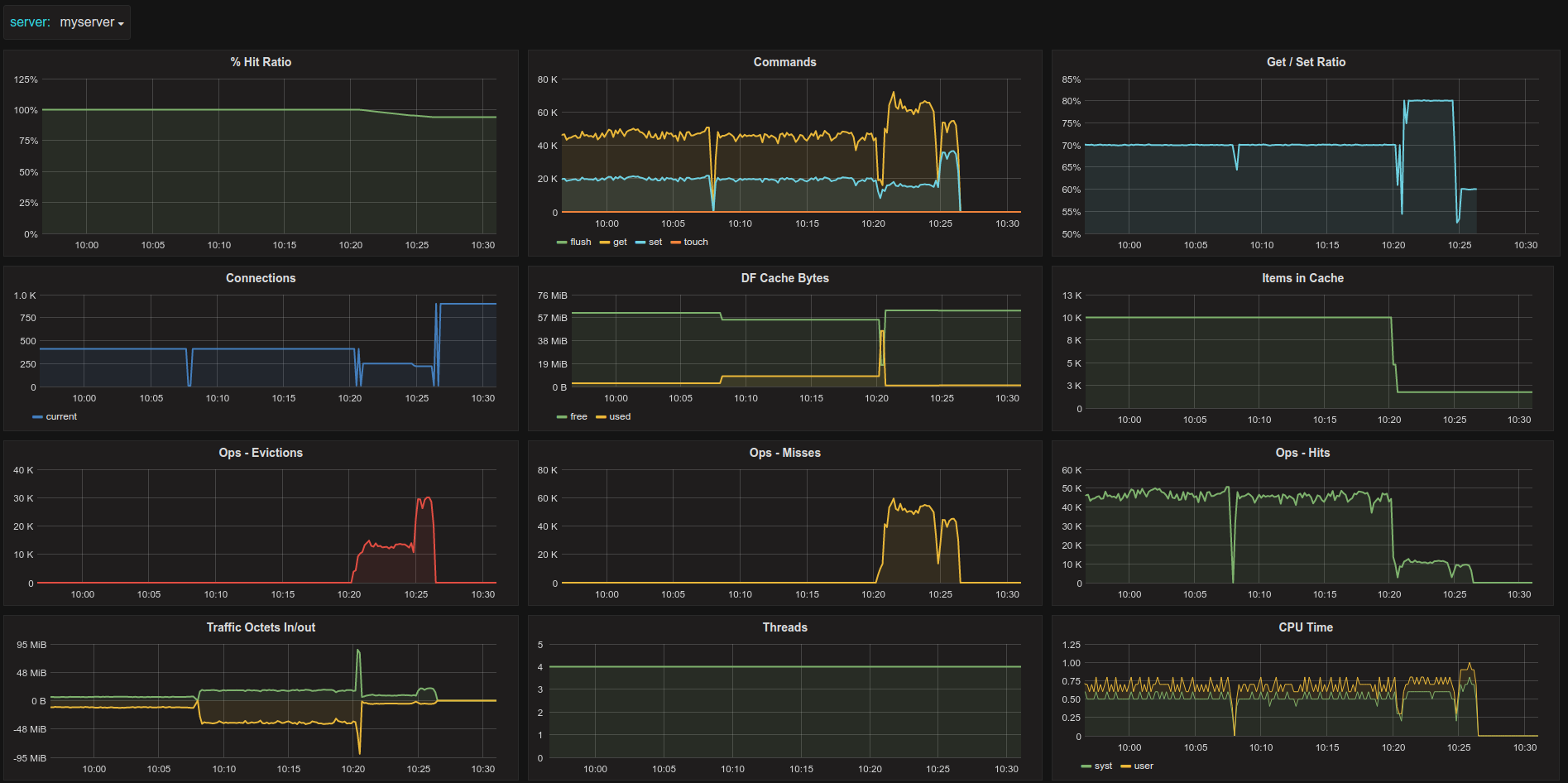
Task: Toggle the get series in Commands legend
Action: coord(620,243)
